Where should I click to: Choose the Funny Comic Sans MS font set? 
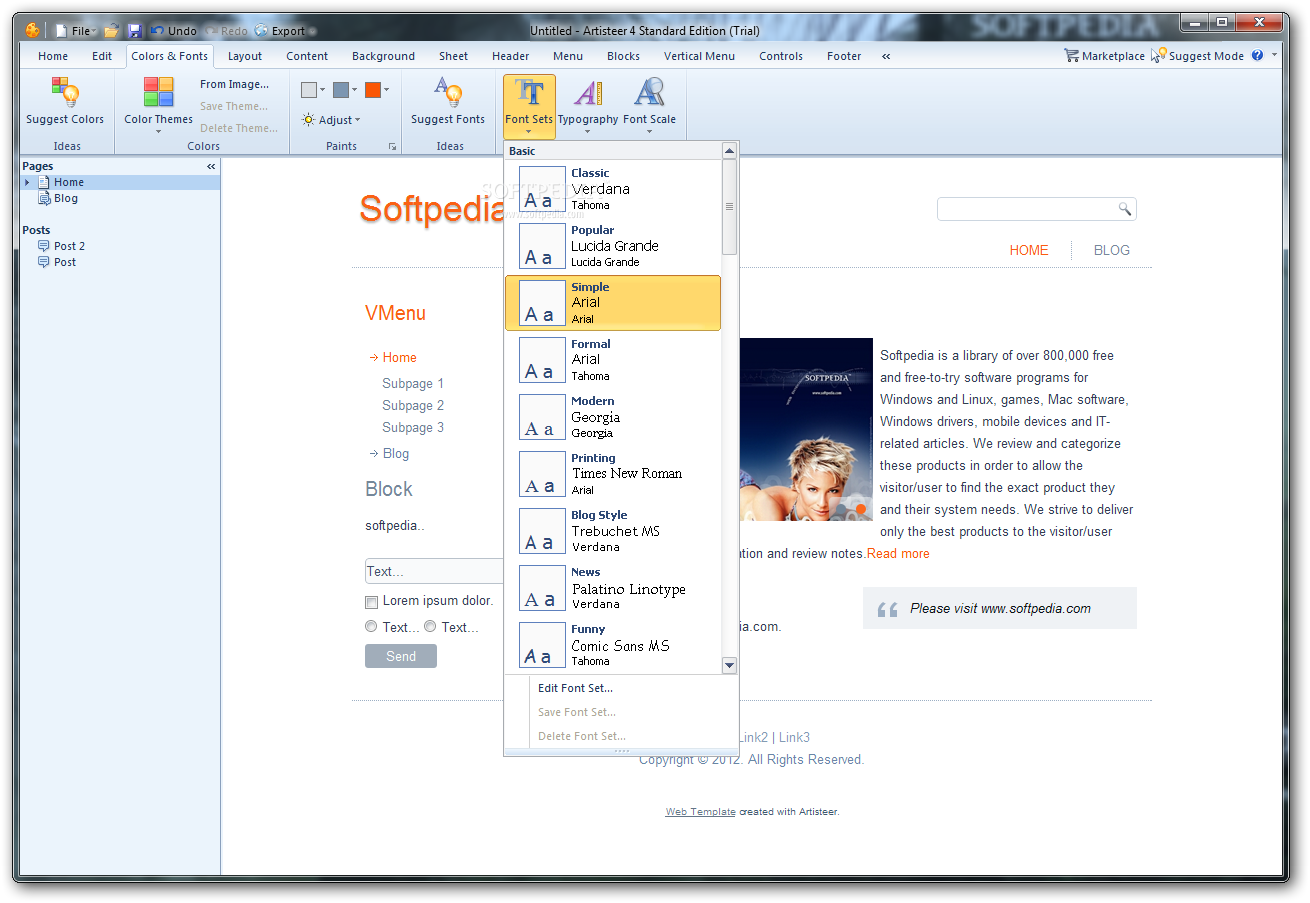613,645
